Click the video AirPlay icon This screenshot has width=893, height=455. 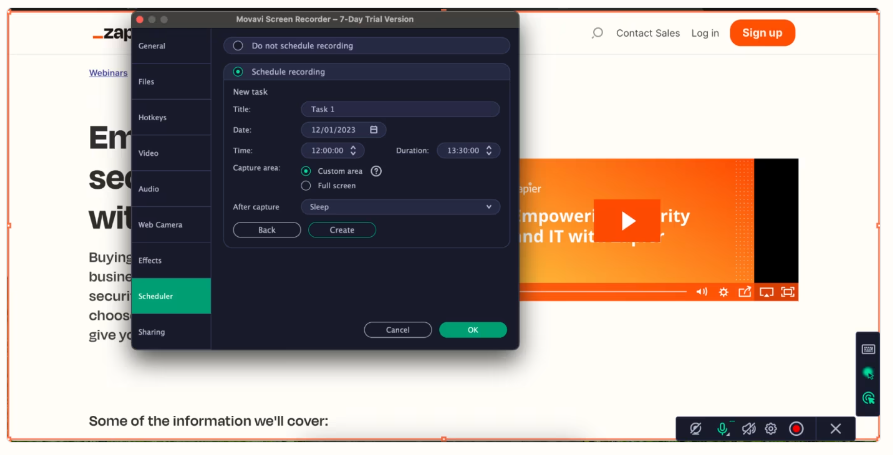tap(766, 292)
